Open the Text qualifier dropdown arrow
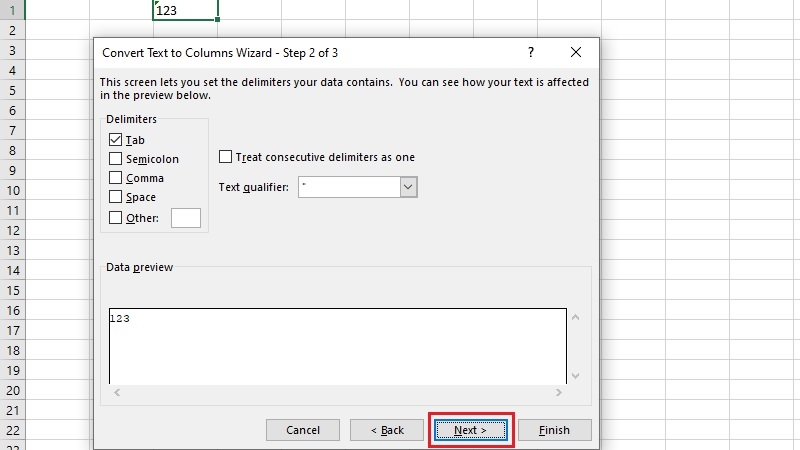 point(408,187)
